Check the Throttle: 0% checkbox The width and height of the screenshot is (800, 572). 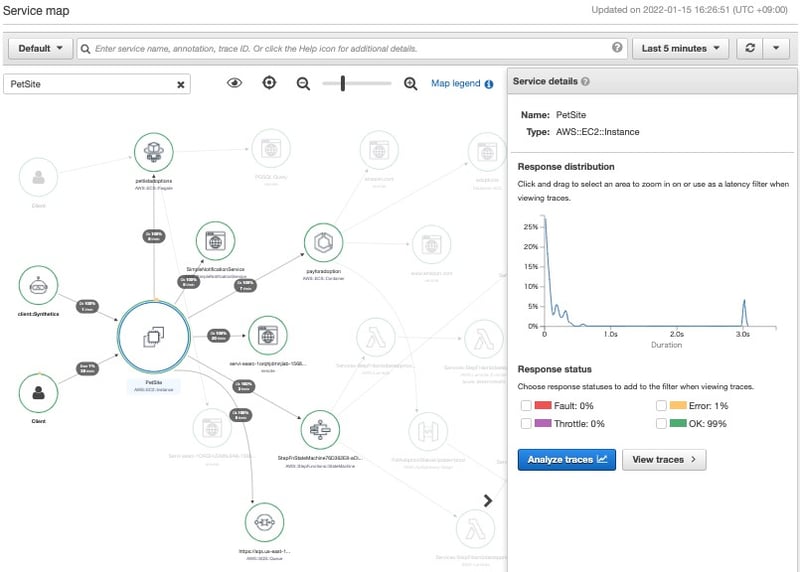526,424
